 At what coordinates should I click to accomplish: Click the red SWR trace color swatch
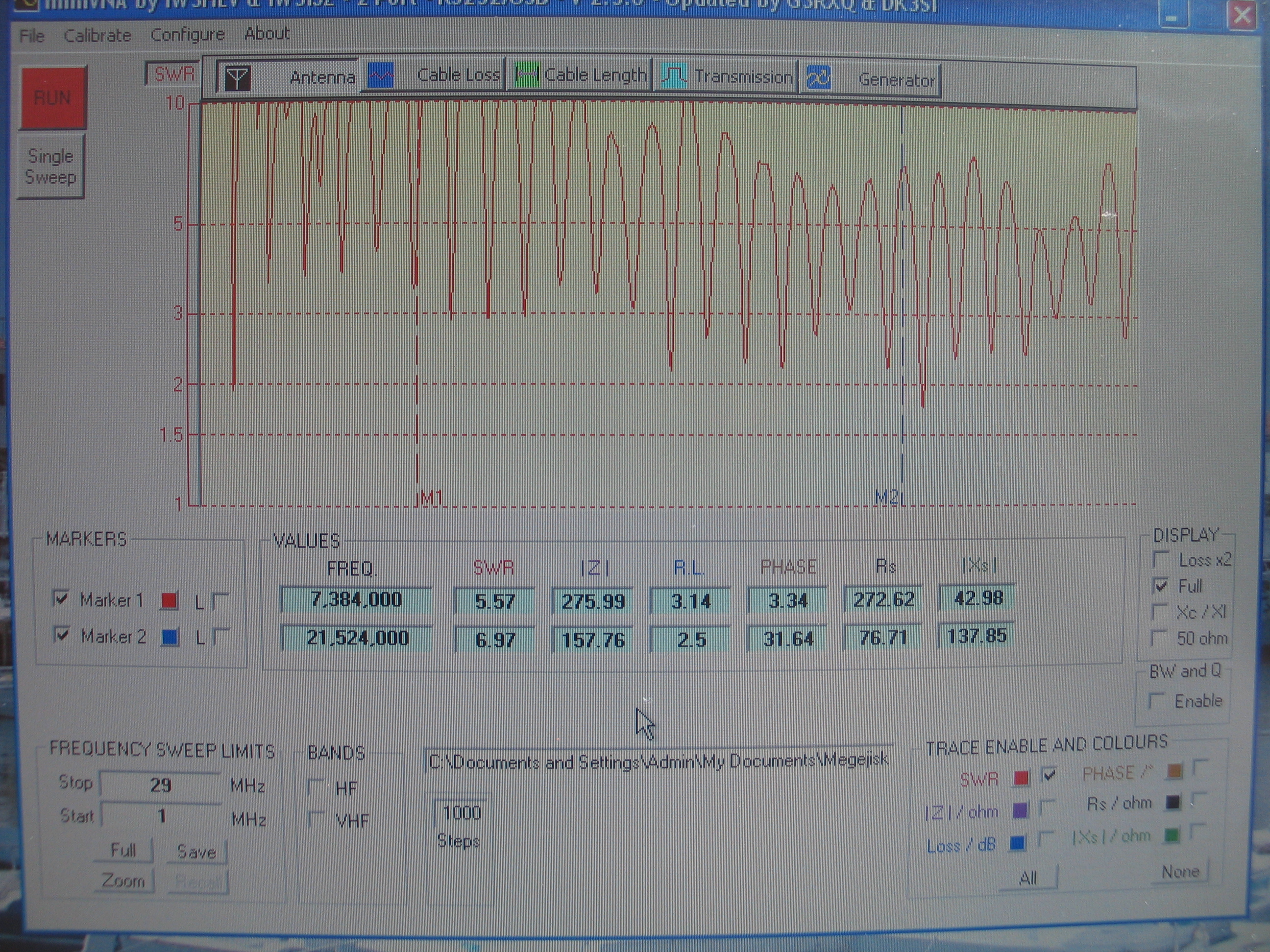point(1022,778)
